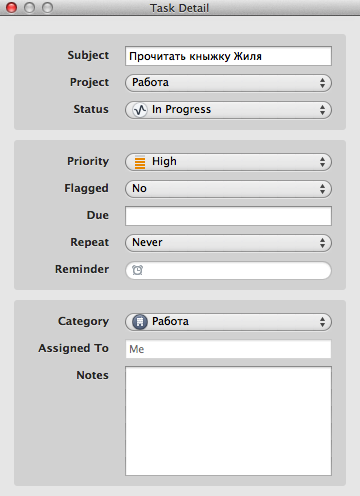The width and height of the screenshot is (360, 496).
Task: Open the Project dropdown showing Работа
Action: [x=228, y=83]
